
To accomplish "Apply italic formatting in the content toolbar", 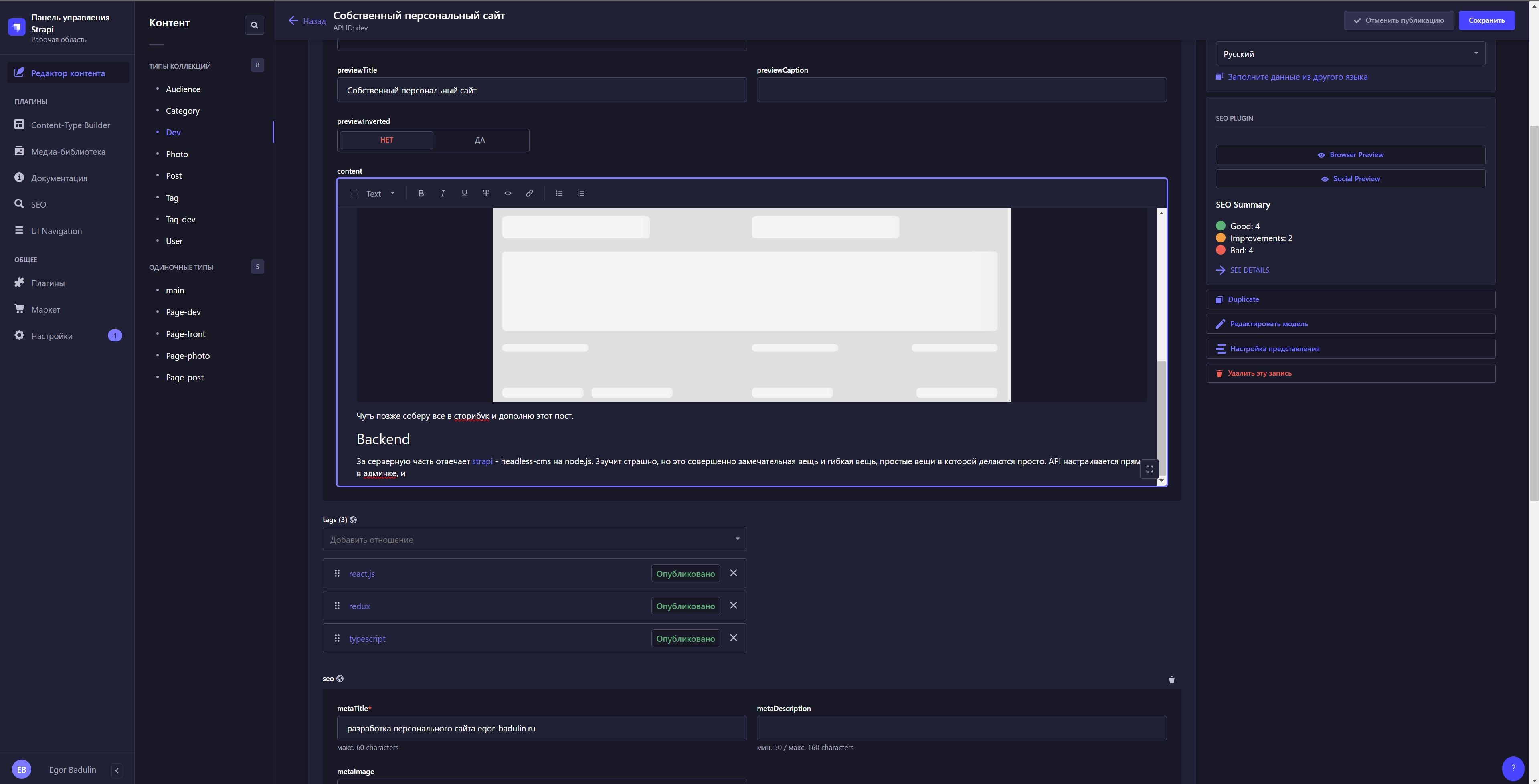I will [442, 193].
